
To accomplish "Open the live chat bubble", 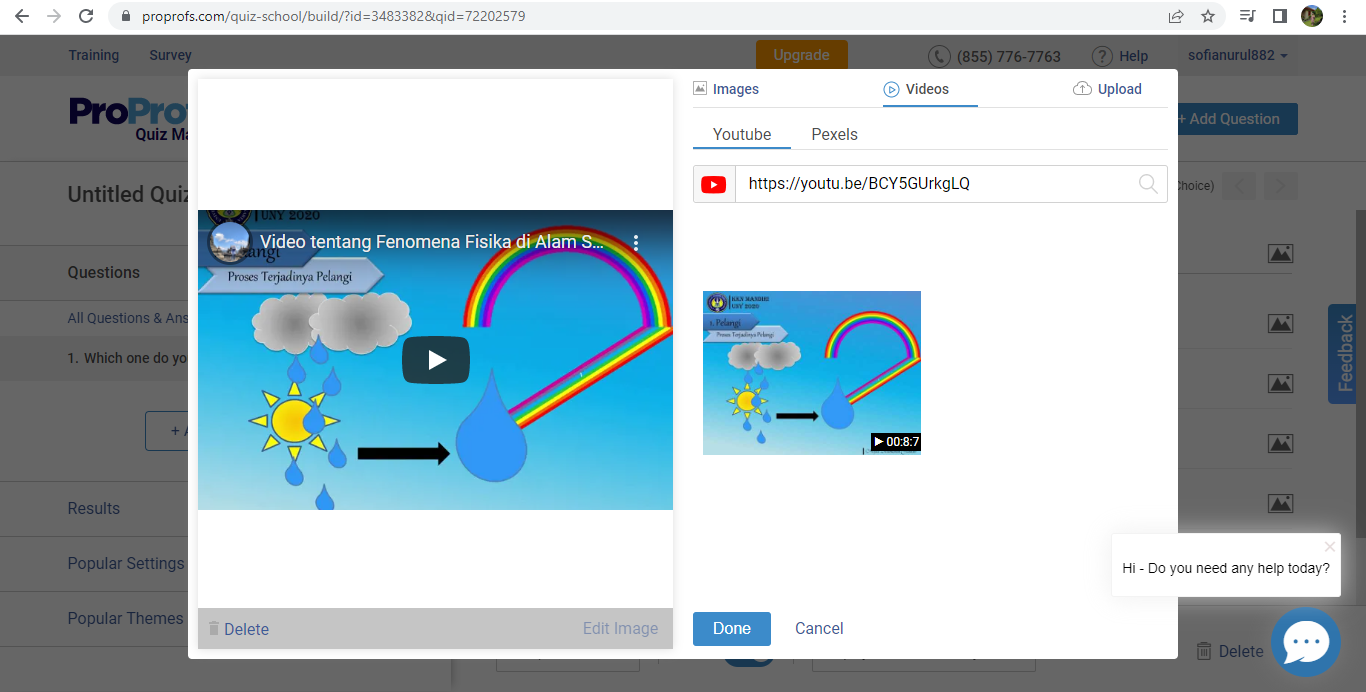I will pos(1305,643).
